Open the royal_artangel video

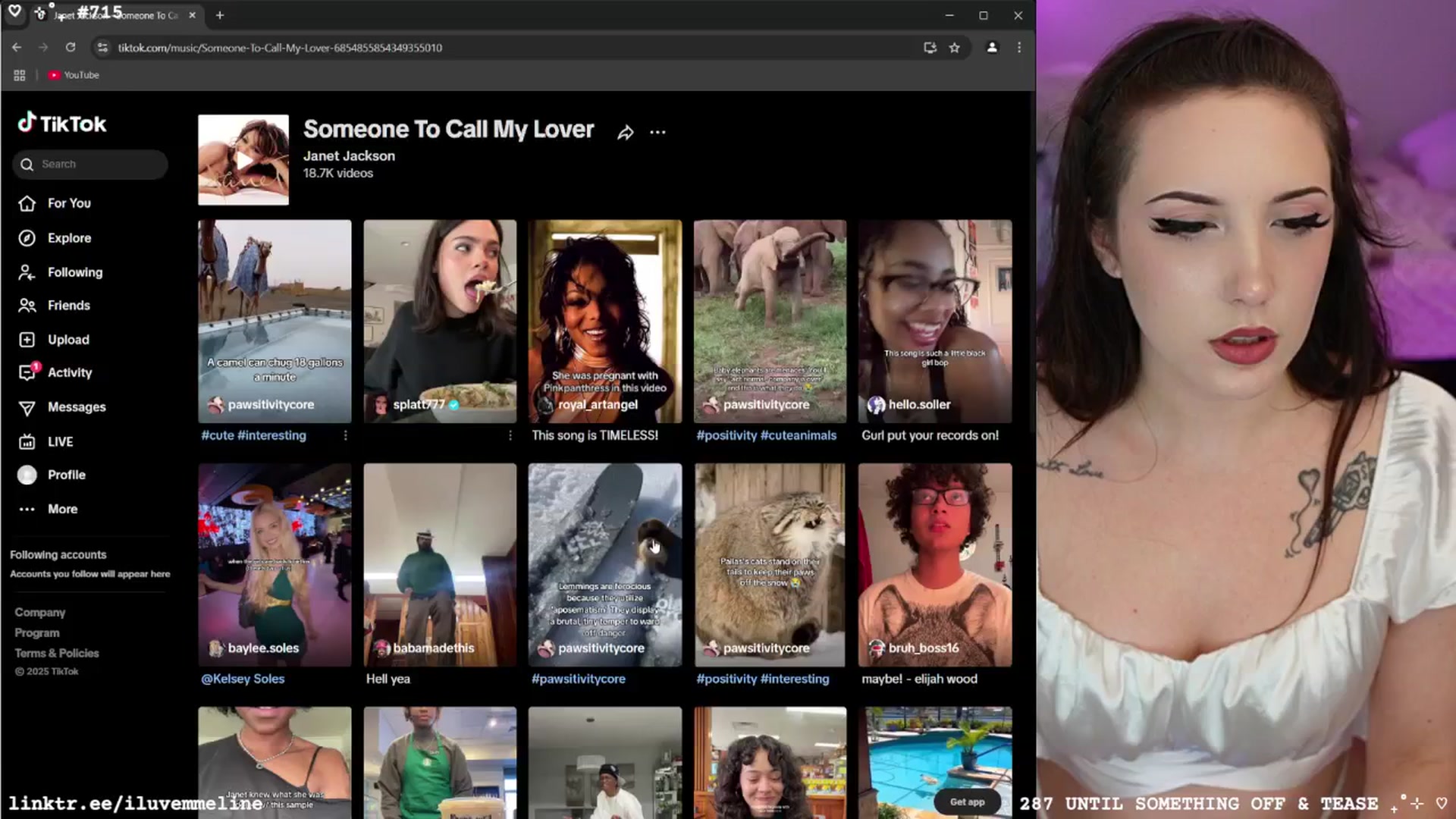point(605,321)
